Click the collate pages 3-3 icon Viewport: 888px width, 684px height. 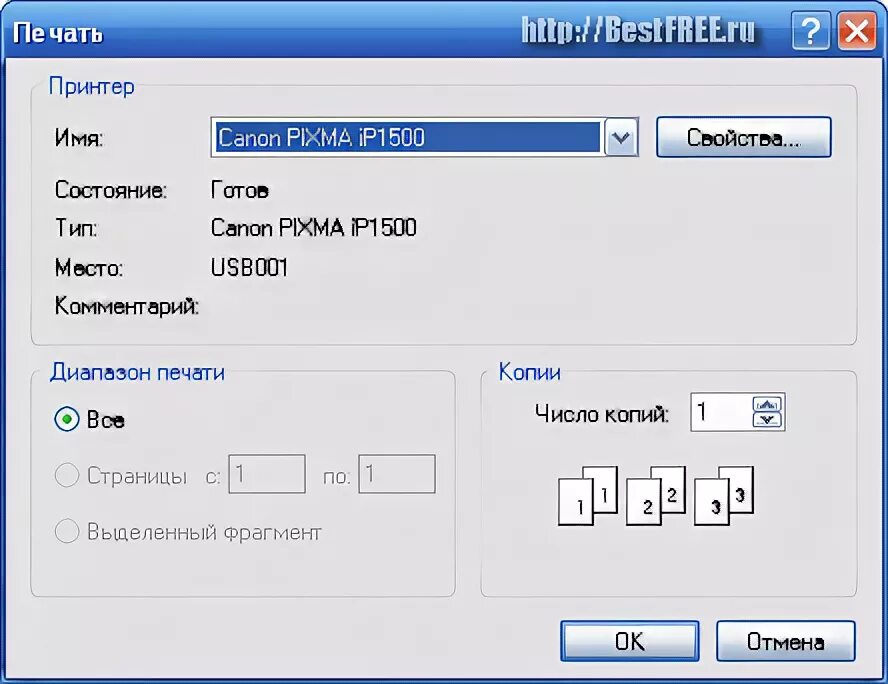724,495
